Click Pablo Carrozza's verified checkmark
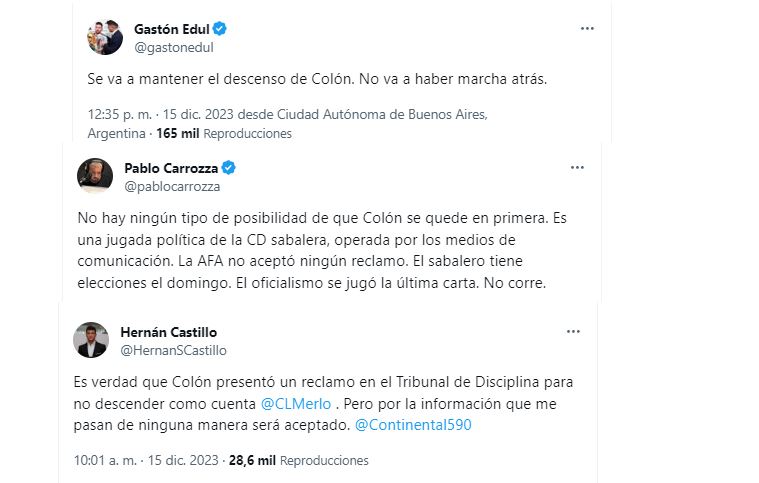This screenshot has height=483, width=759. pos(228,168)
